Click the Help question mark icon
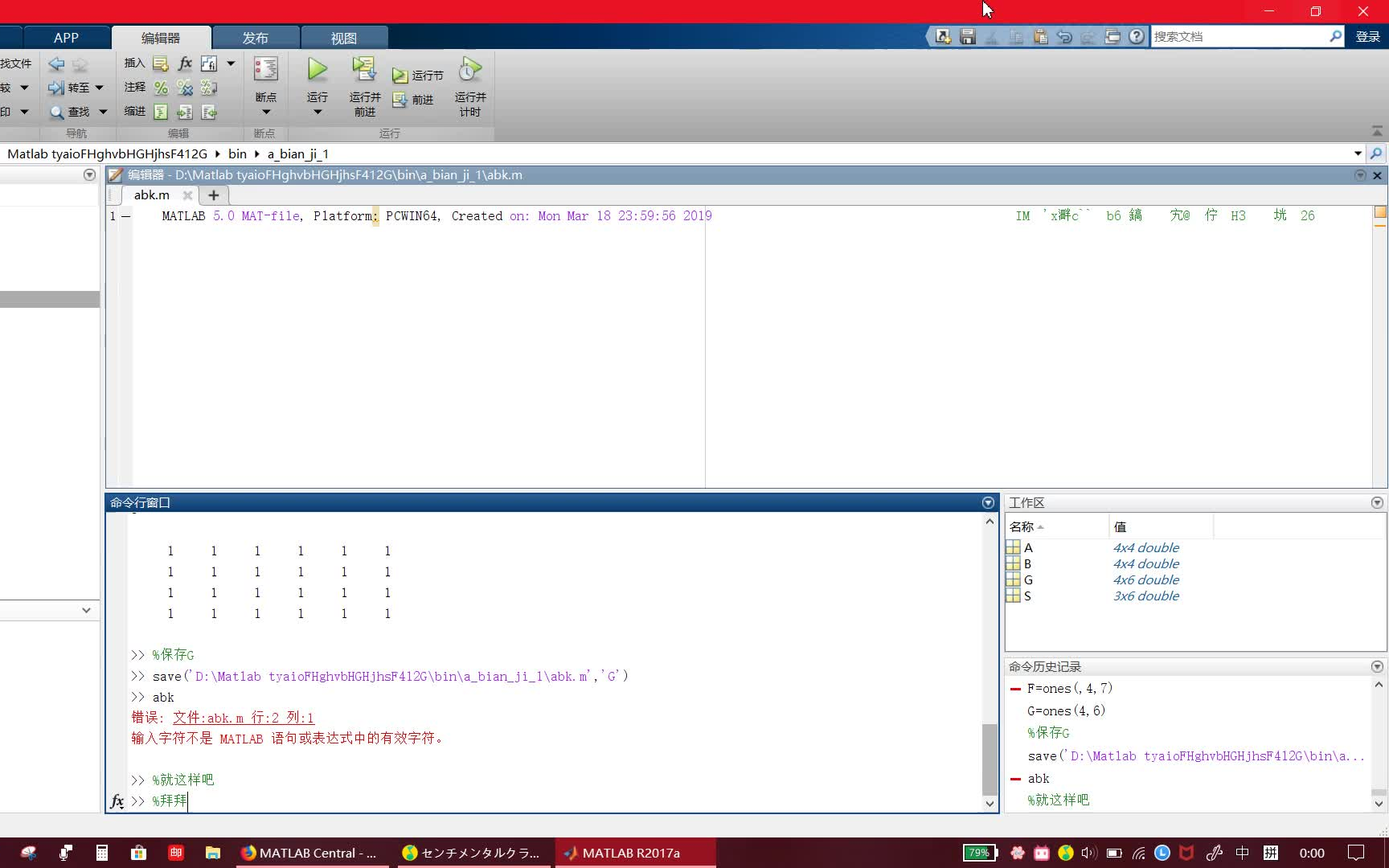1389x868 pixels. [x=1137, y=36]
